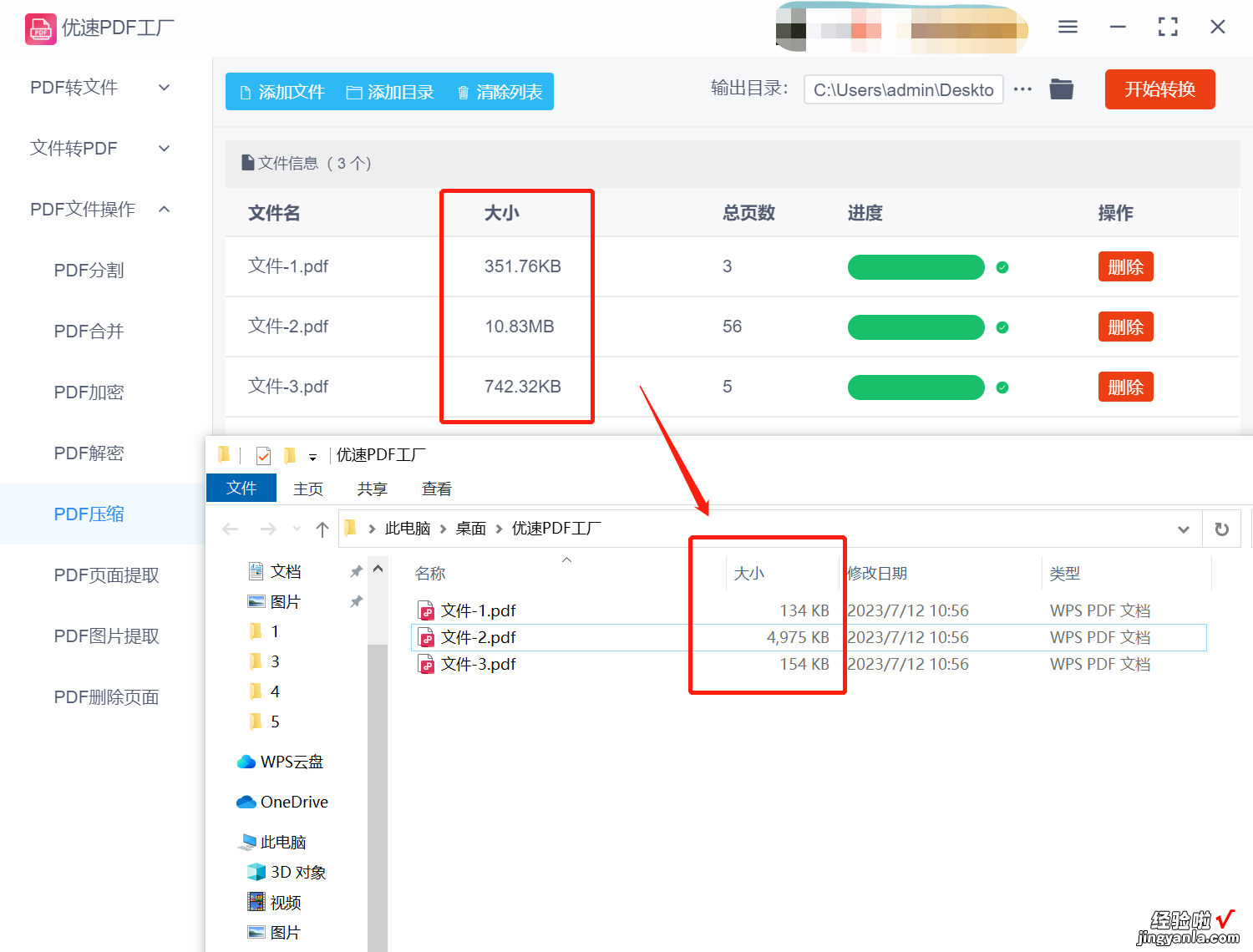Open the folder named 3 in navigation pane
Screen dimensions: 1253x952
[275, 661]
